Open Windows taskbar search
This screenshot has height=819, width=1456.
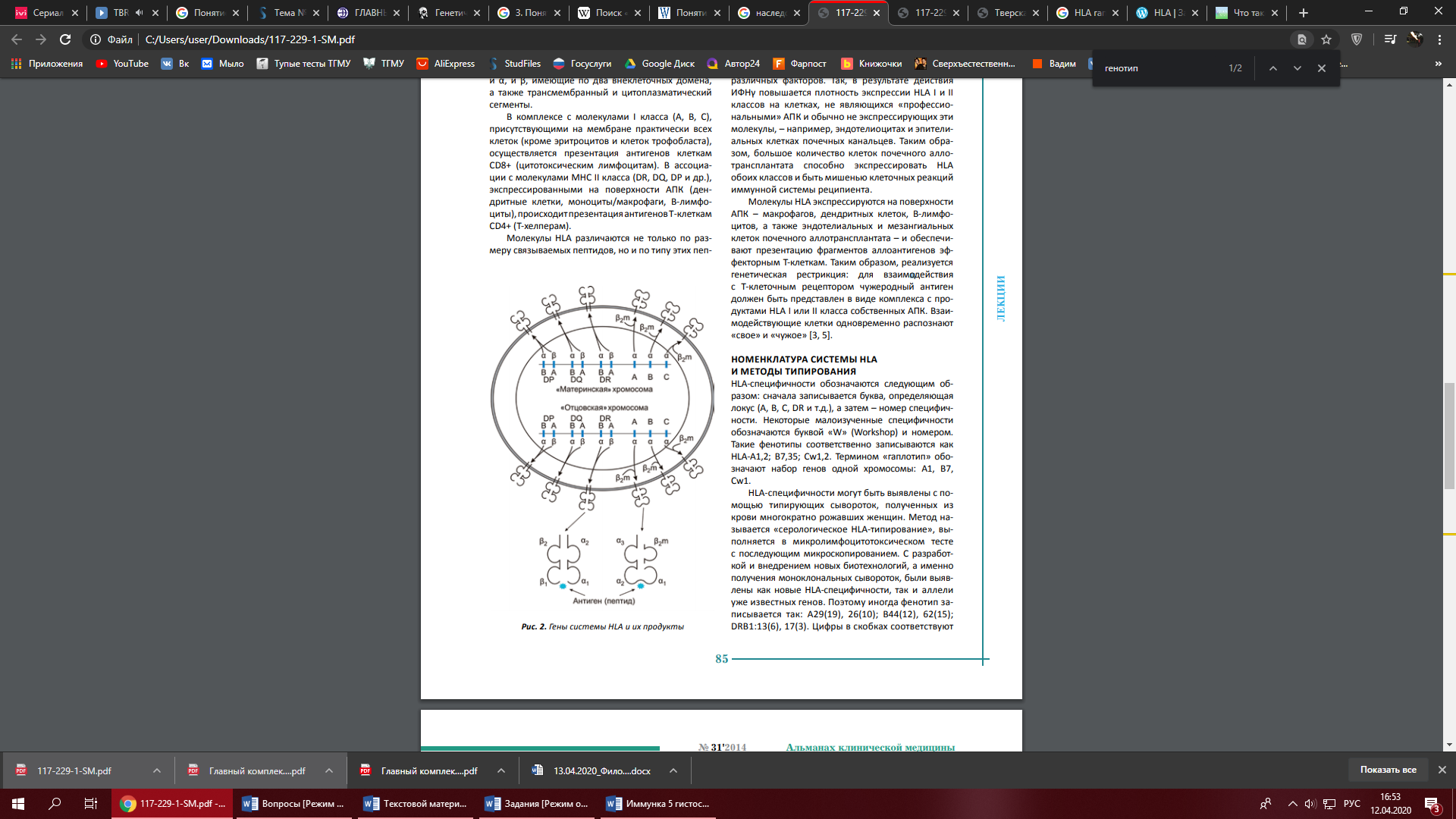[x=55, y=804]
